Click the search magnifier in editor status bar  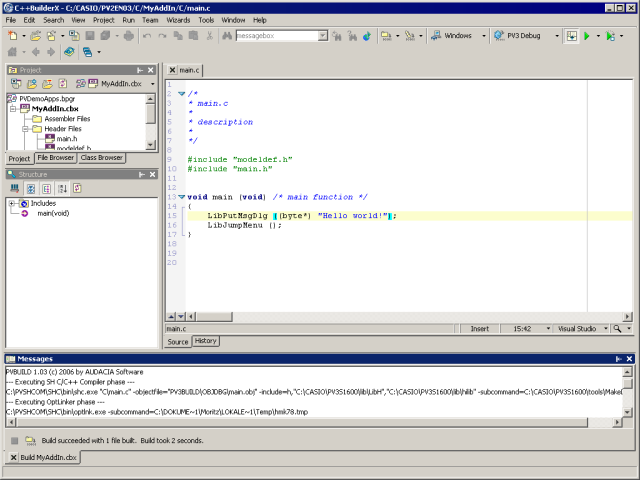[x=618, y=329]
